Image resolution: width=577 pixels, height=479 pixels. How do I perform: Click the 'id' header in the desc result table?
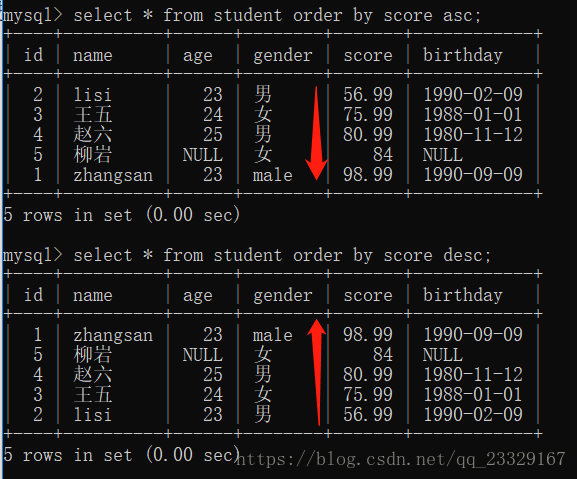tap(33, 295)
